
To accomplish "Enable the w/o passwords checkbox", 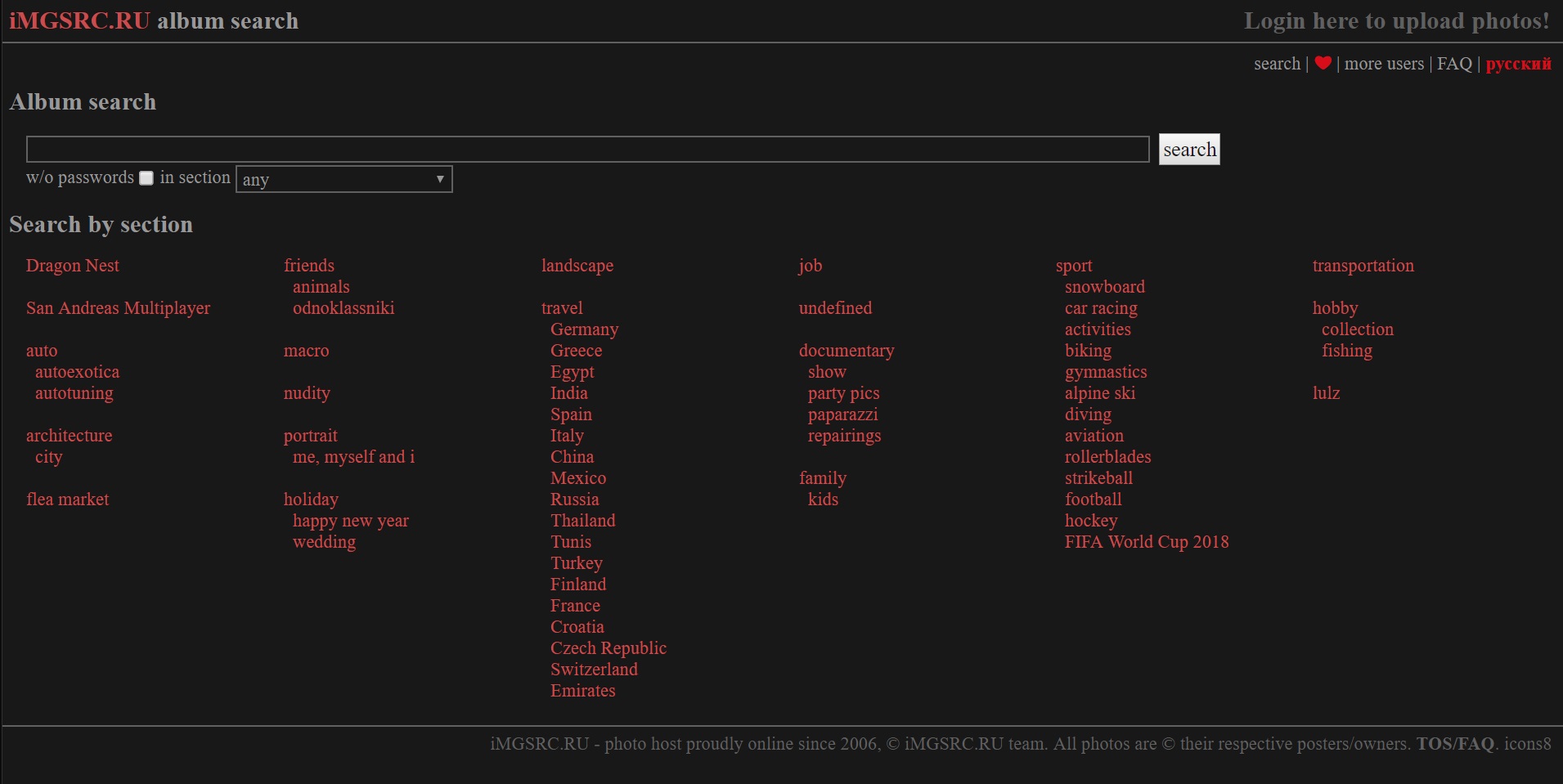I will 146,177.
